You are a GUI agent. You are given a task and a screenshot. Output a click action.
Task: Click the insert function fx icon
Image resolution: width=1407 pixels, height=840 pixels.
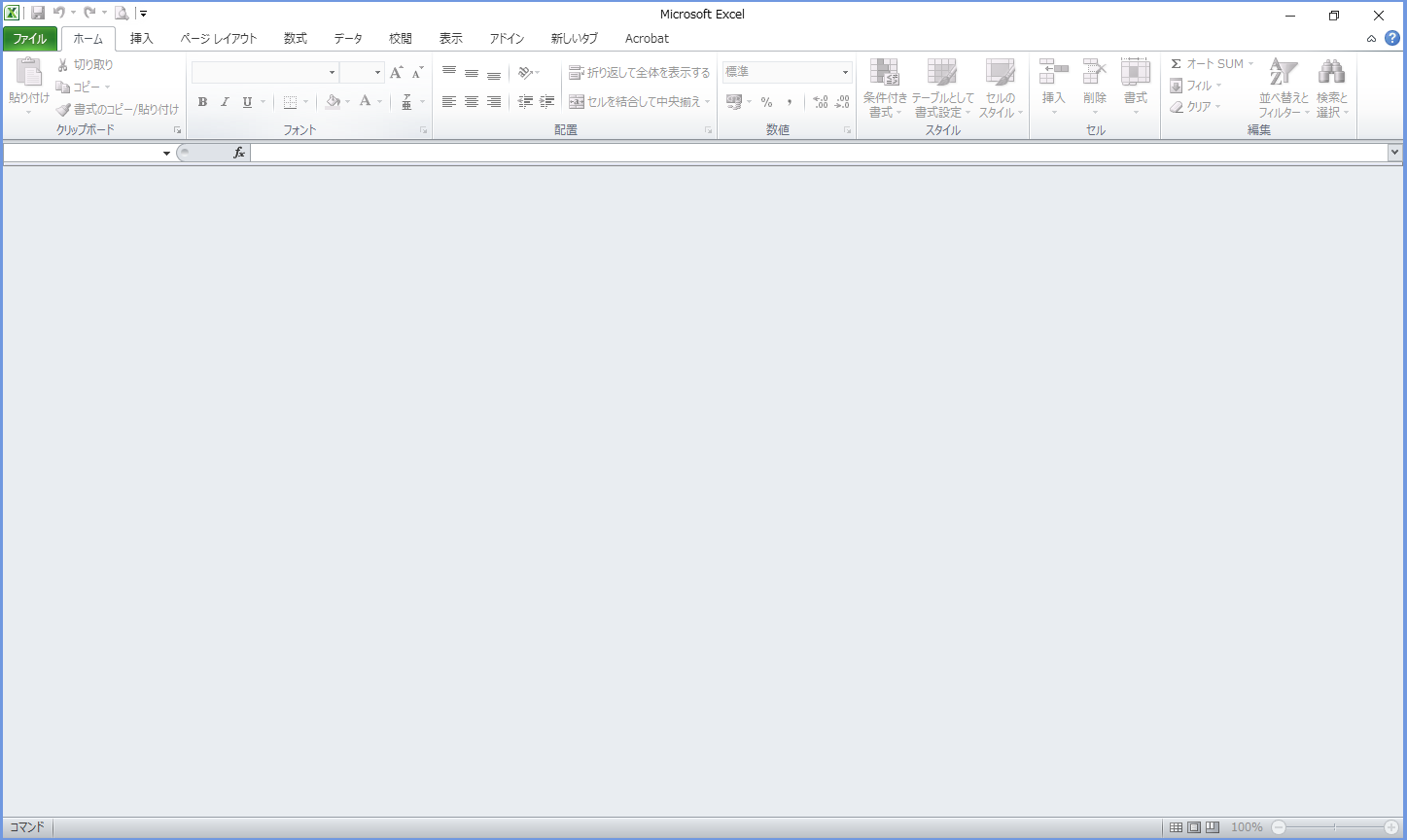point(239,153)
